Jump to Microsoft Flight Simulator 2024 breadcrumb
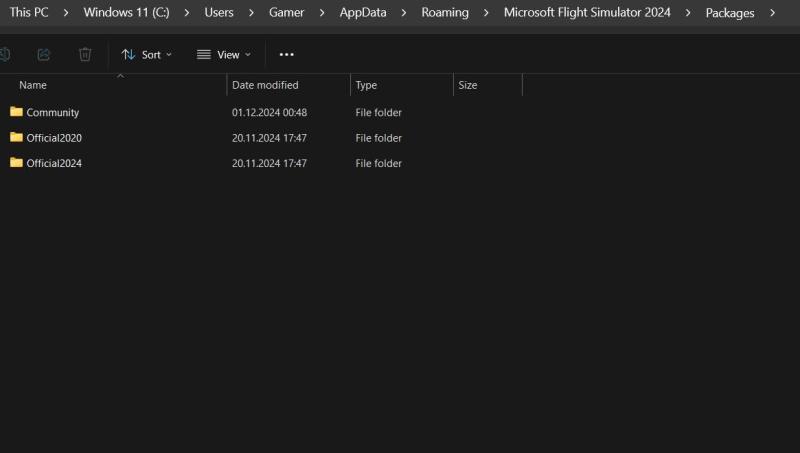 pyautogui.click(x=587, y=13)
